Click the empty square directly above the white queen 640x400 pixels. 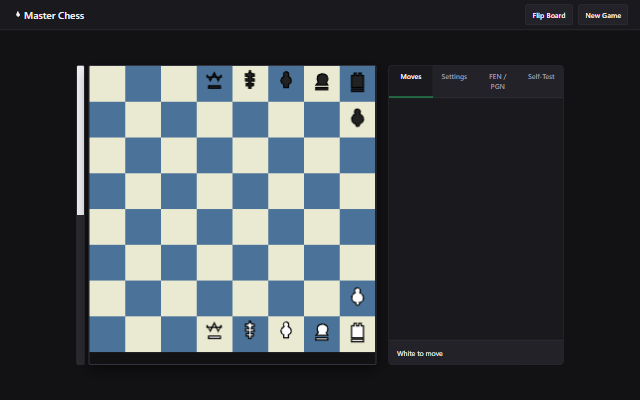tap(214, 298)
